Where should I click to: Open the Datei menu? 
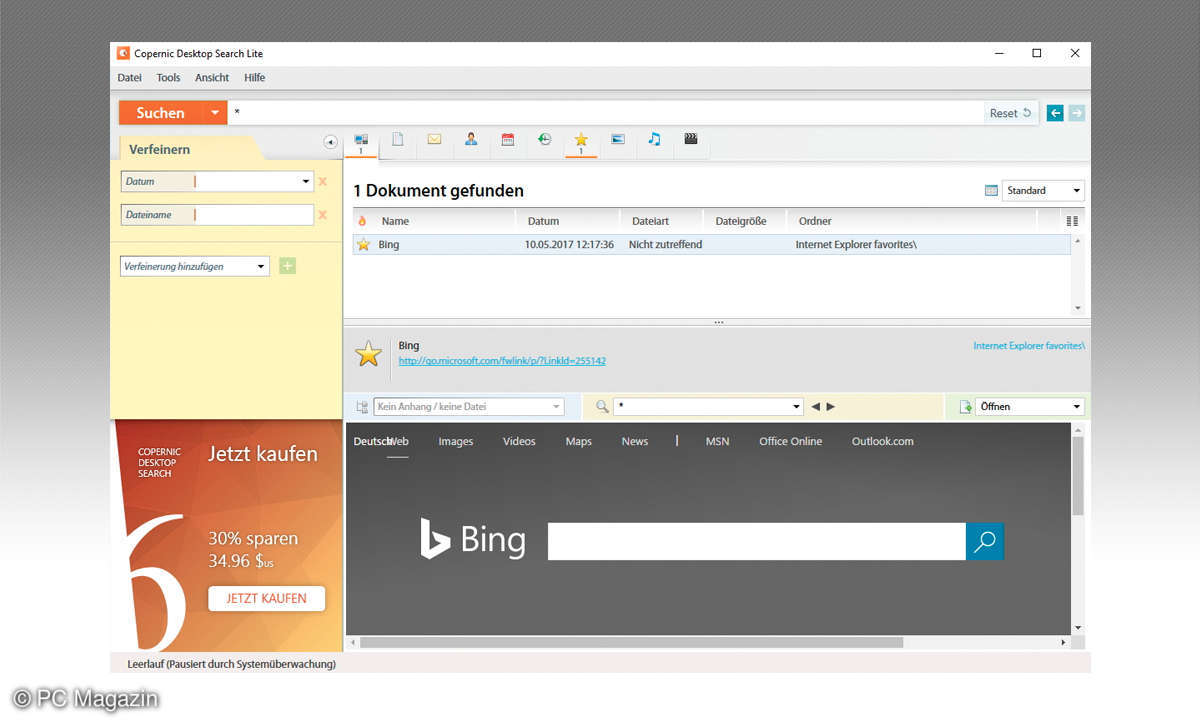(129, 77)
